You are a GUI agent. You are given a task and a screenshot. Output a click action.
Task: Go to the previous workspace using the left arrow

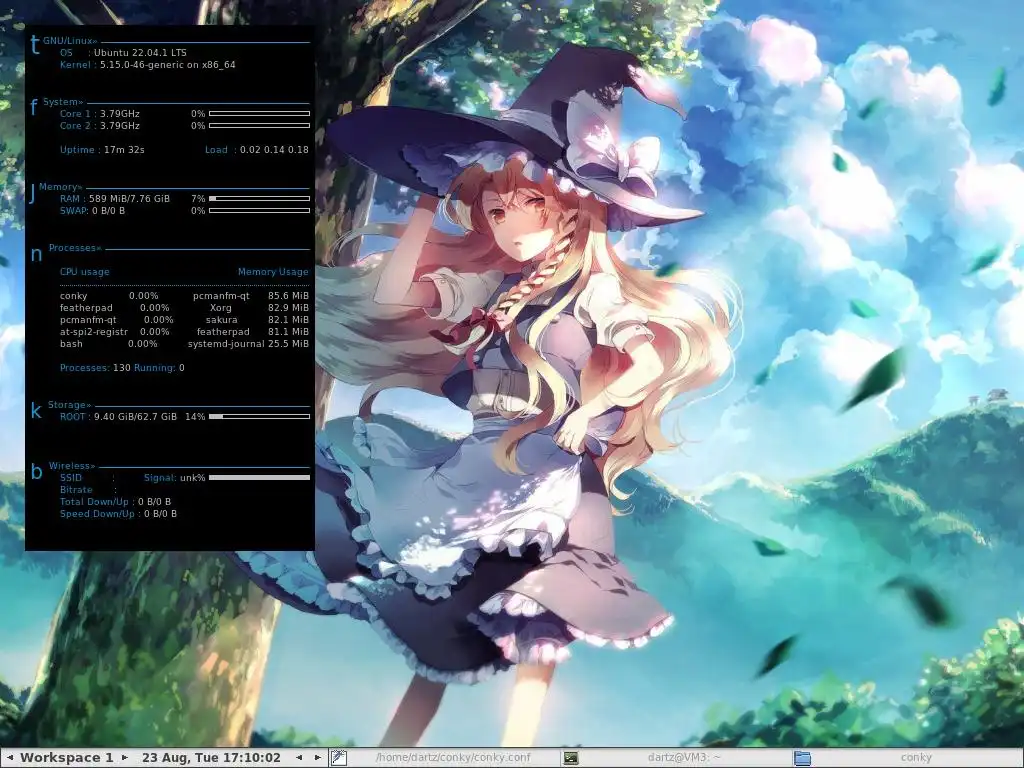(x=10, y=758)
